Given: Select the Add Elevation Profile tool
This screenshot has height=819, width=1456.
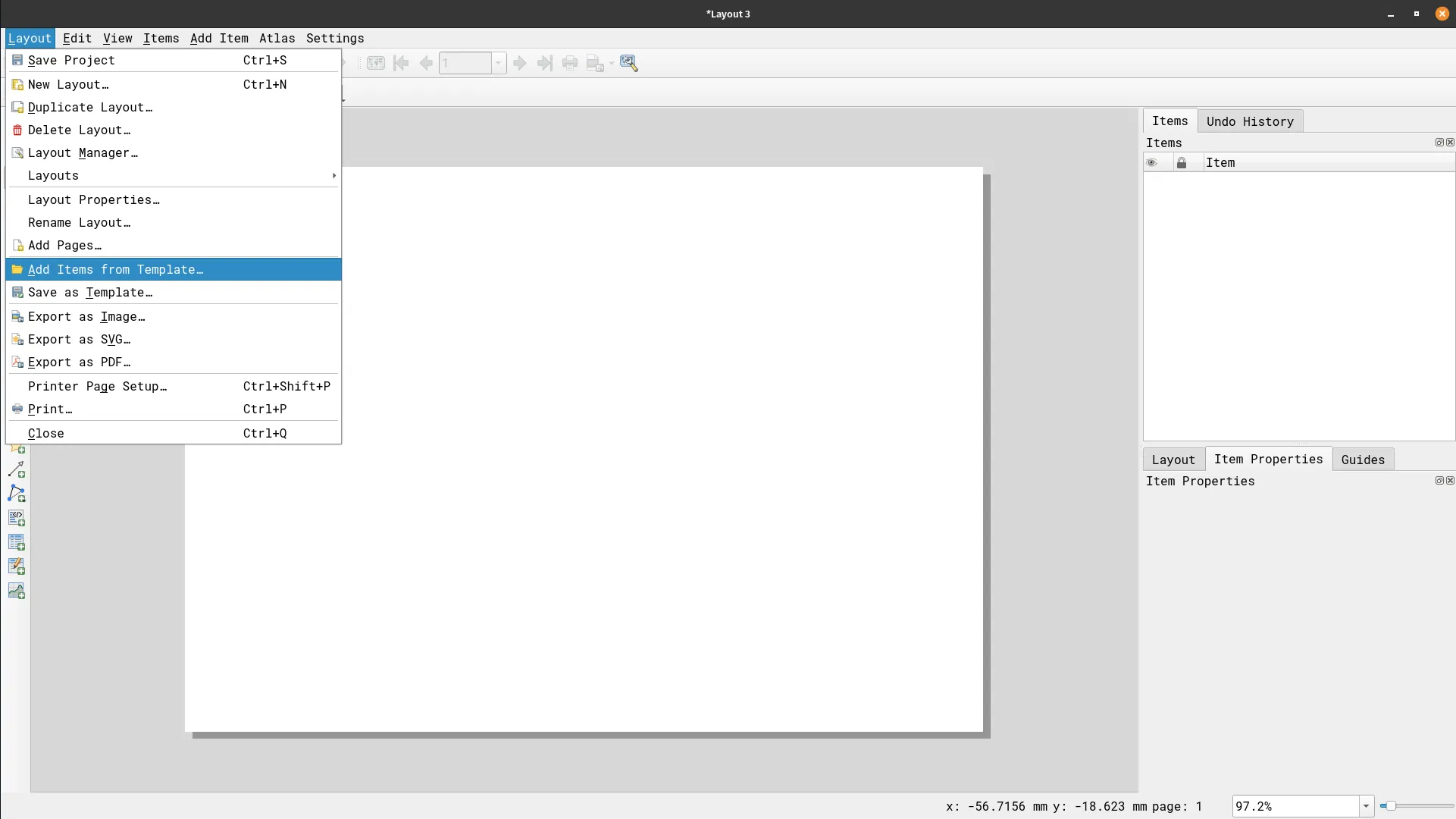Looking at the screenshot, I should pyautogui.click(x=17, y=589).
